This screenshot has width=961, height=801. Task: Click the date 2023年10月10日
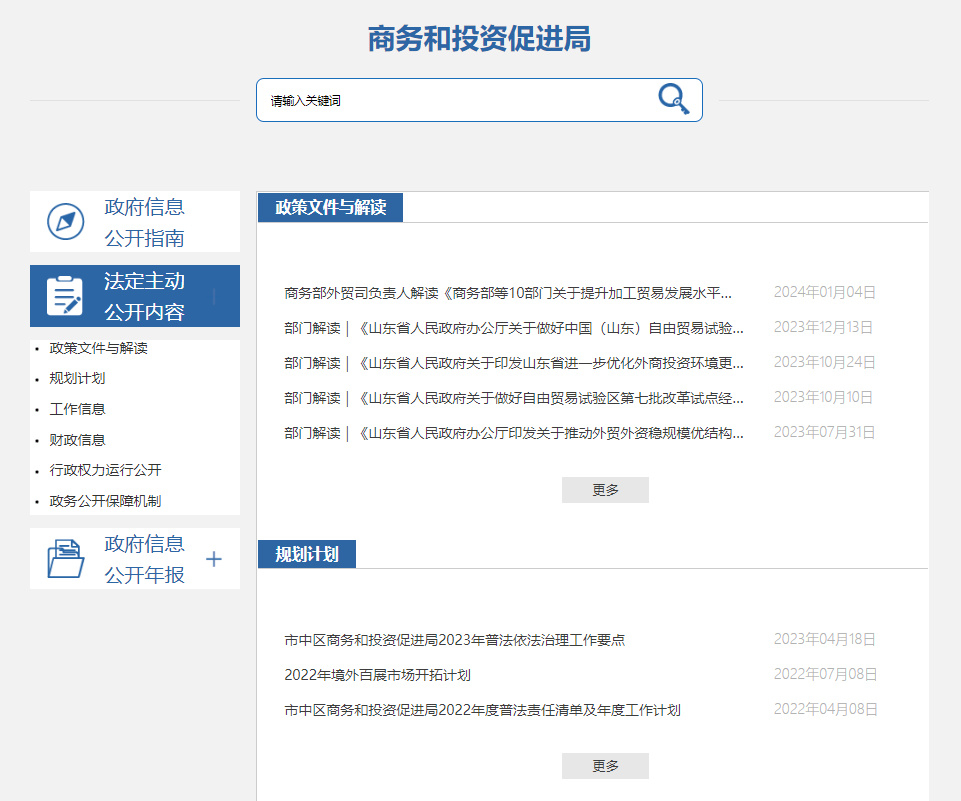tap(823, 397)
